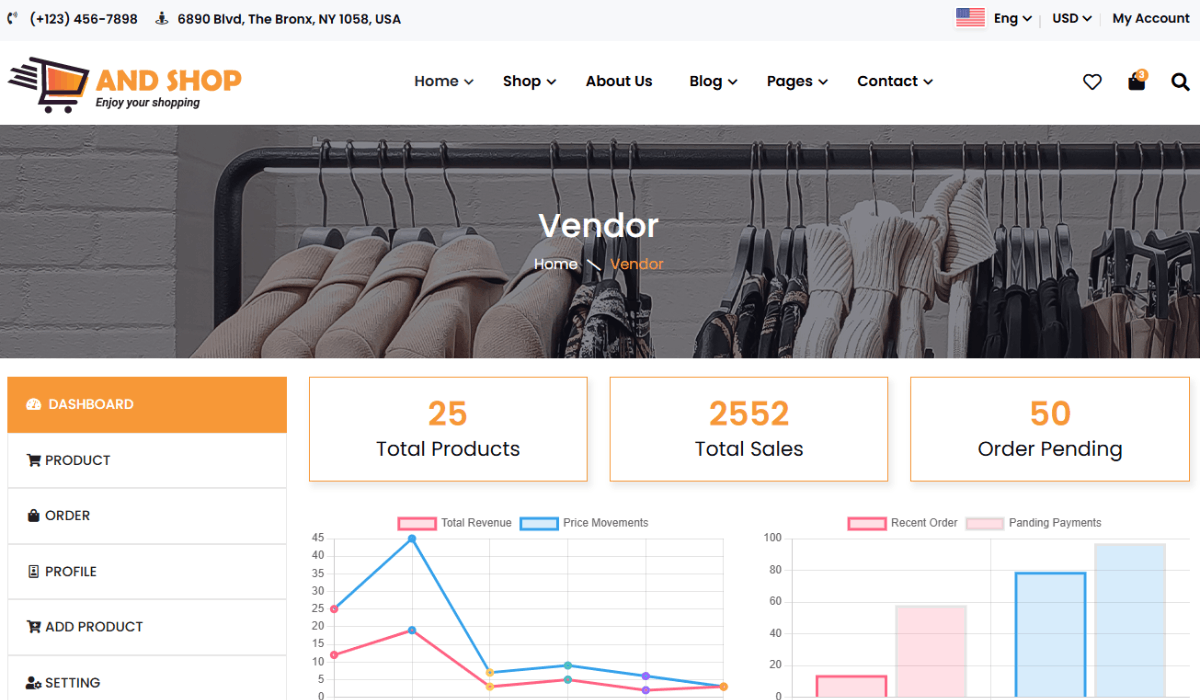
Task: Open the shopping bag cart icon
Action: click(x=1137, y=81)
